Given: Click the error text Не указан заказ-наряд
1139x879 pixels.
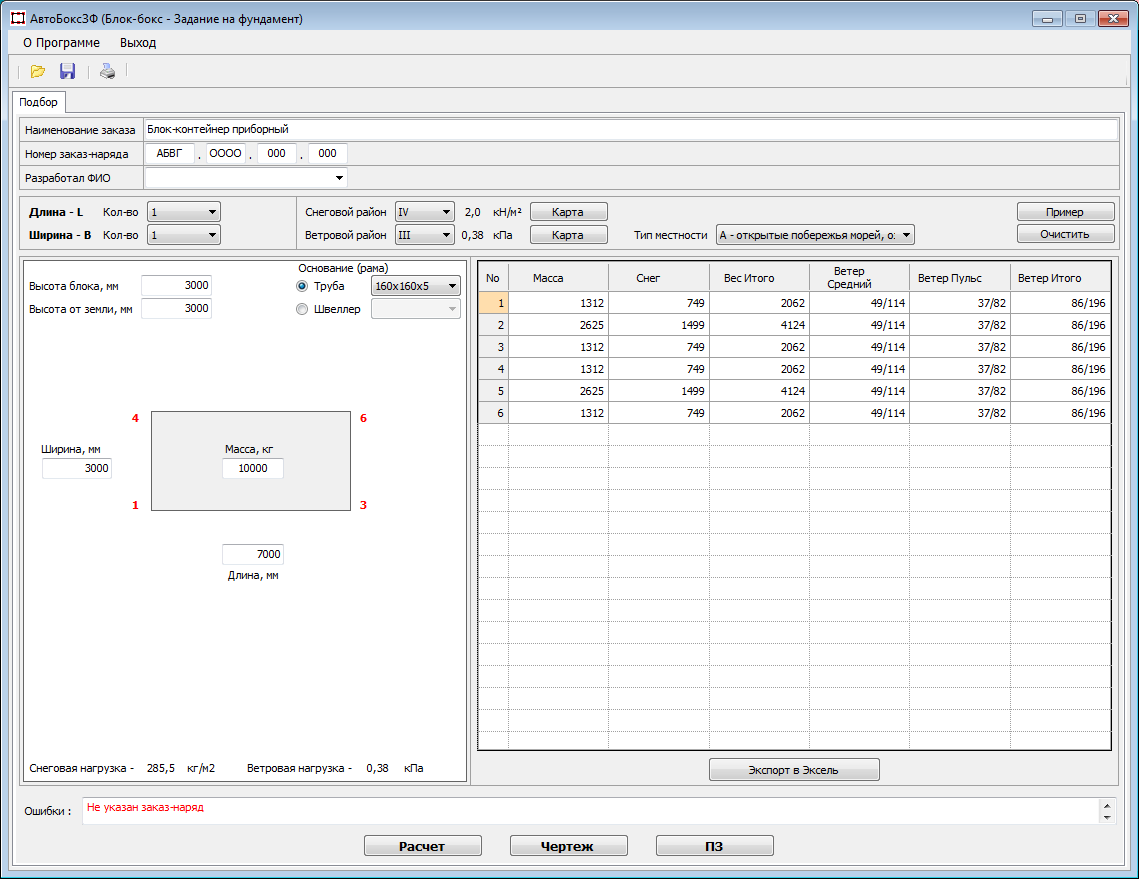Looking at the screenshot, I should pyautogui.click(x=145, y=807).
